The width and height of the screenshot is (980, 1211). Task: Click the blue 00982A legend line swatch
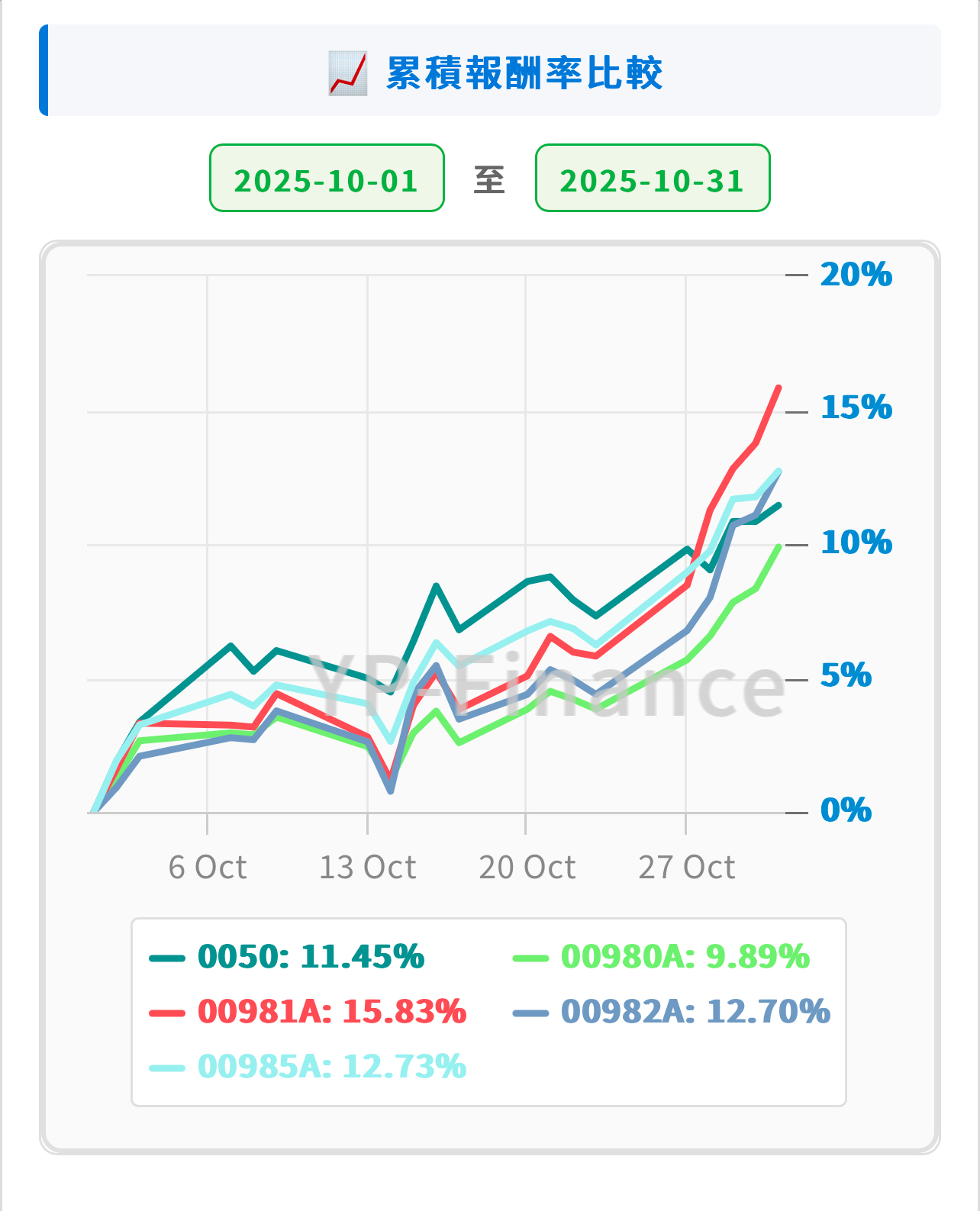(x=530, y=1013)
